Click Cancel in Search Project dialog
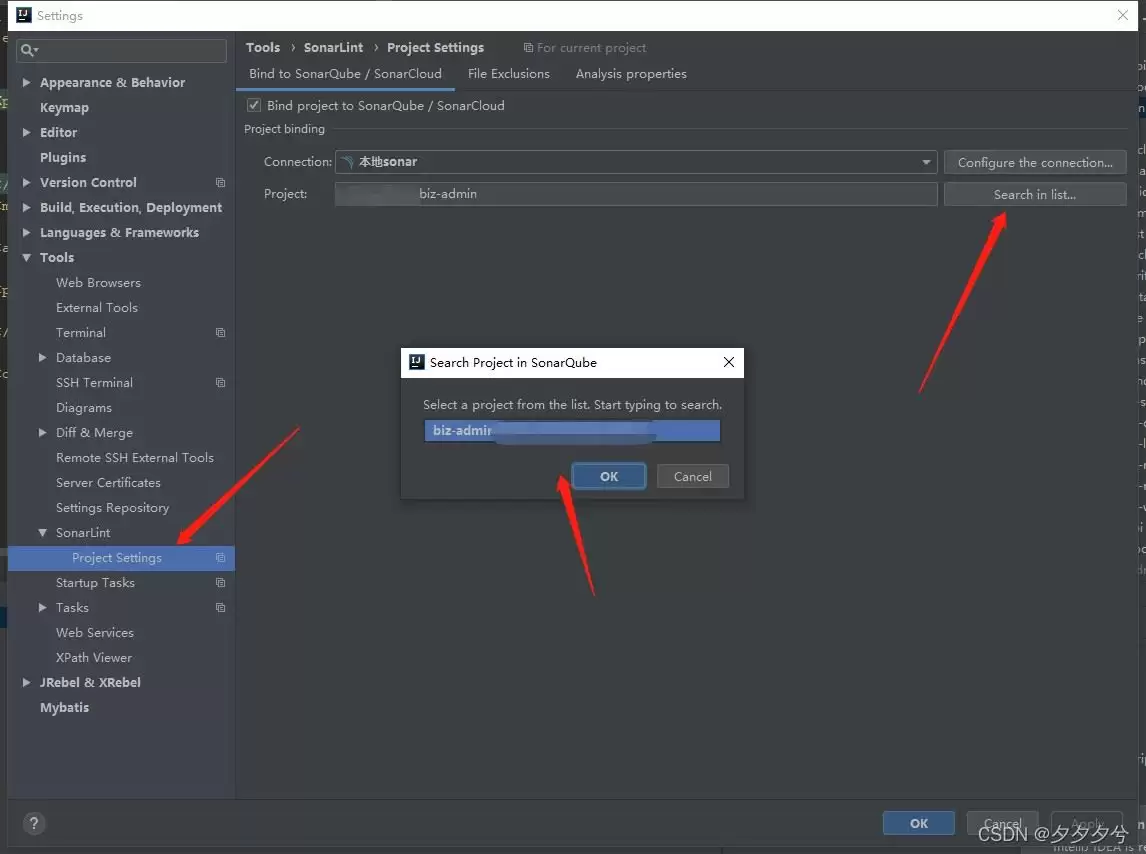The image size is (1146, 854). pos(692,476)
